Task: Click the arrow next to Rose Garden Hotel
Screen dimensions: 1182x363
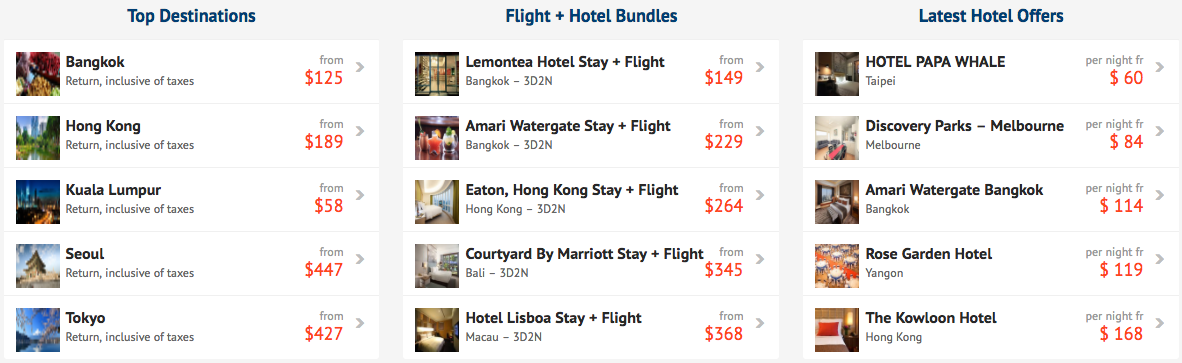Action: tap(1159, 260)
